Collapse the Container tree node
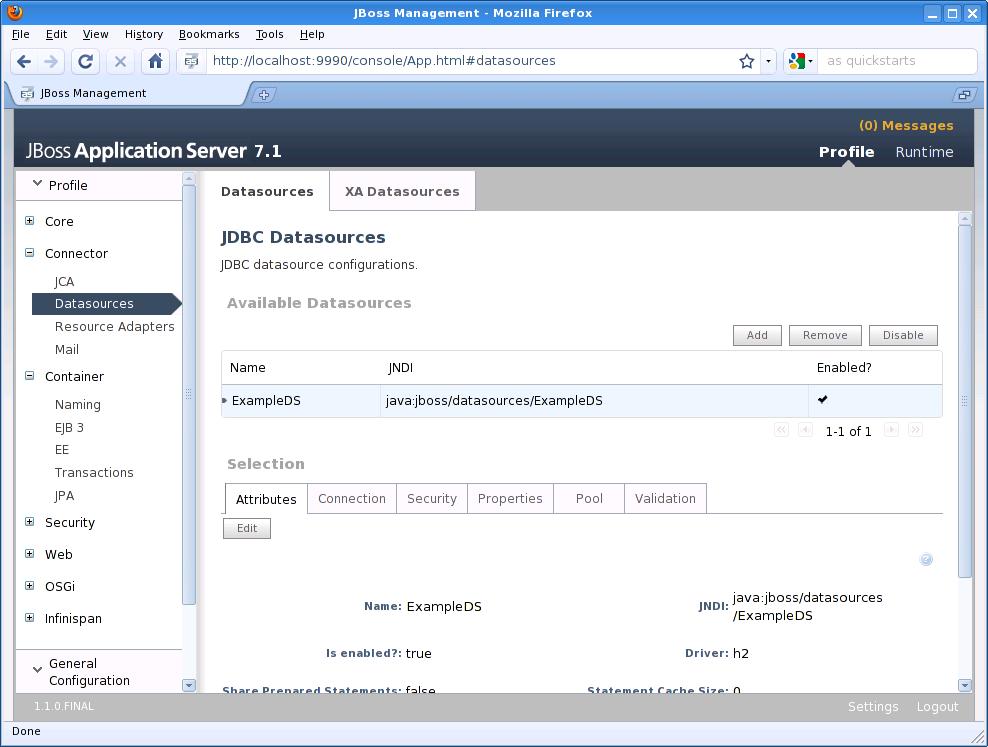The height and width of the screenshot is (747, 988). point(30,375)
